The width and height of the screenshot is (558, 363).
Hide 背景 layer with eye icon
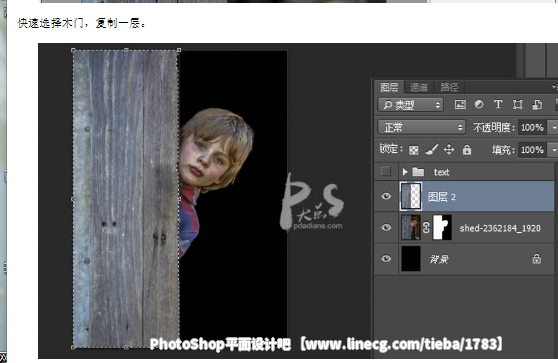pyautogui.click(x=386, y=258)
